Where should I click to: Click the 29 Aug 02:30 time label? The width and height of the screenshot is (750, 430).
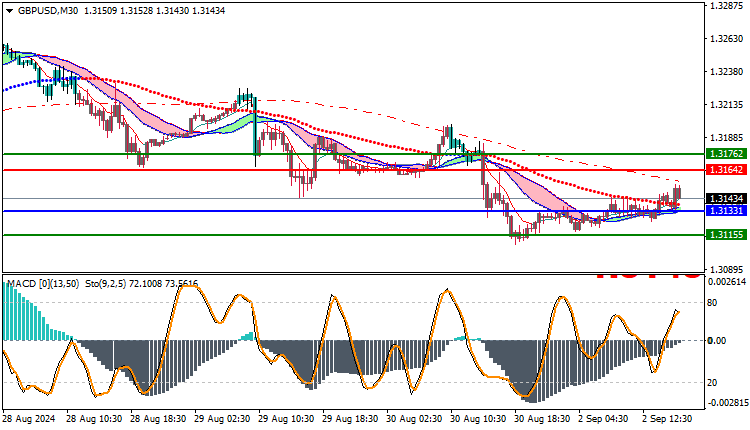point(222,419)
